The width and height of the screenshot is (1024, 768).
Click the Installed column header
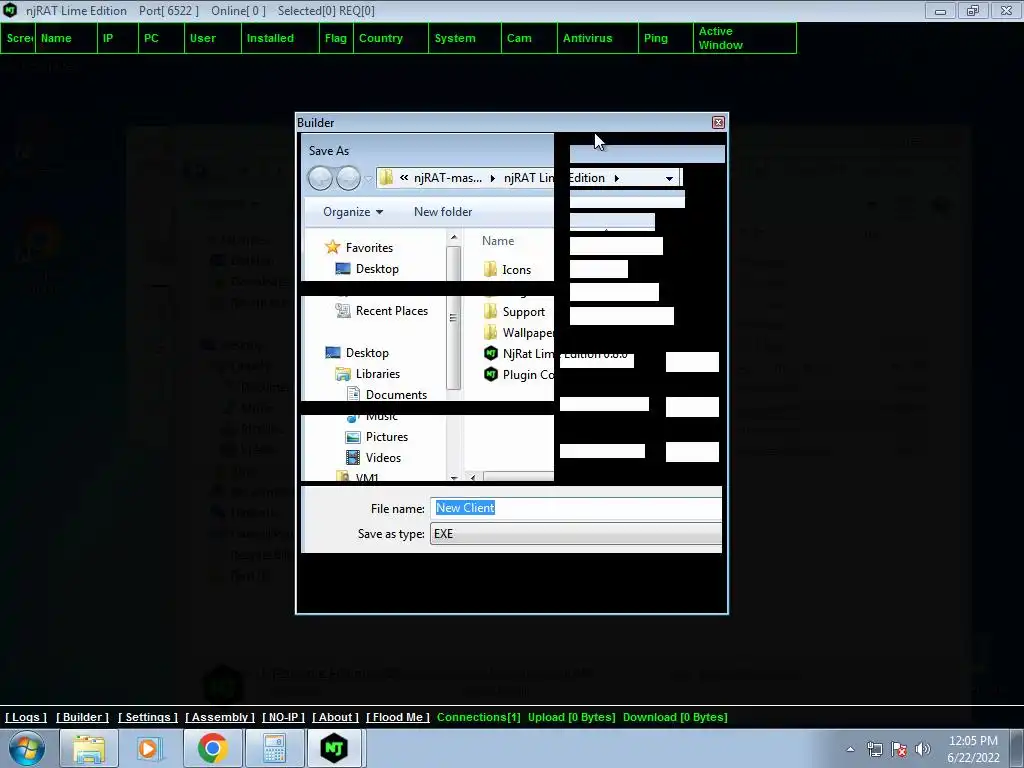point(280,38)
